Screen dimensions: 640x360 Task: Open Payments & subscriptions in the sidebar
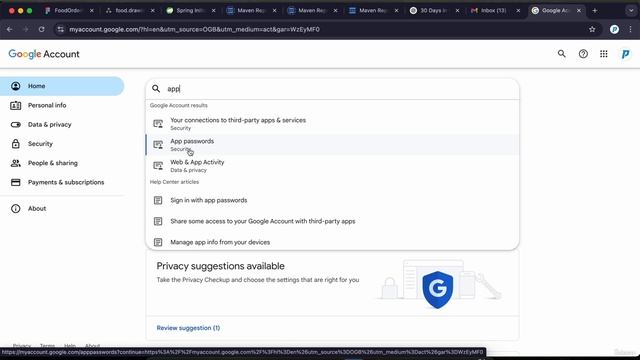[x=62, y=182]
